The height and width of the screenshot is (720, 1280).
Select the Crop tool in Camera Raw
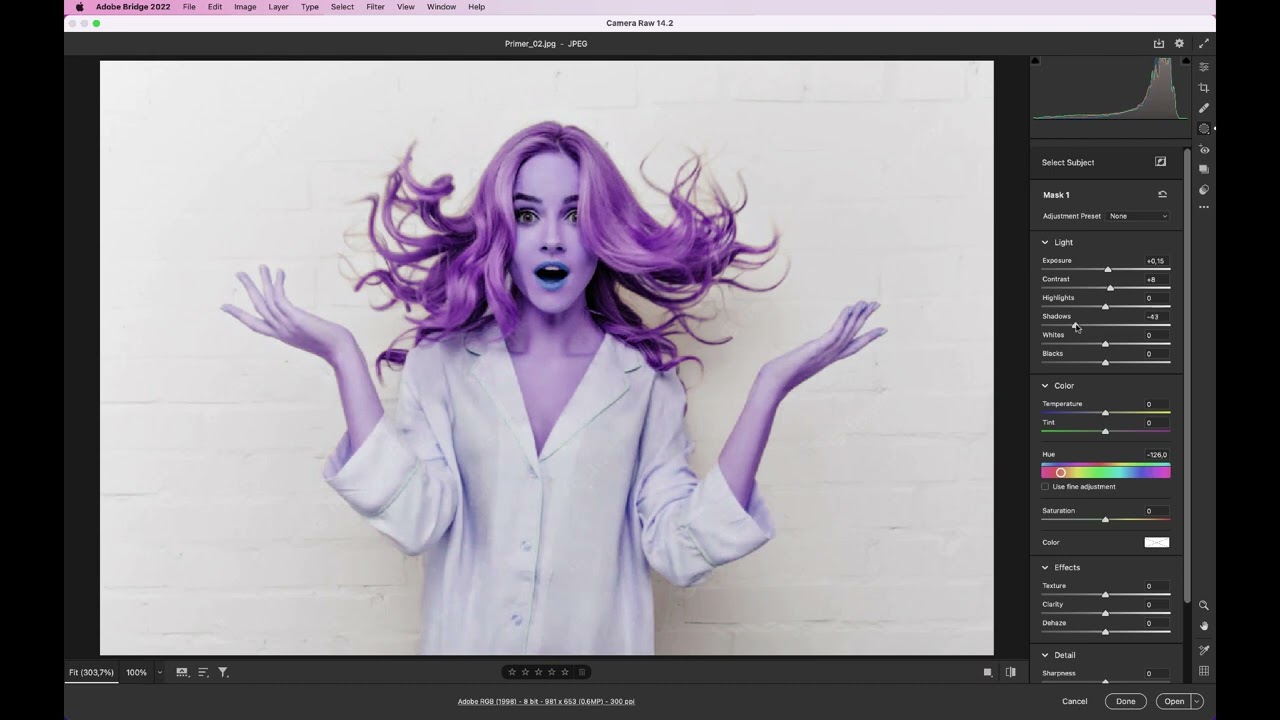[x=1204, y=88]
